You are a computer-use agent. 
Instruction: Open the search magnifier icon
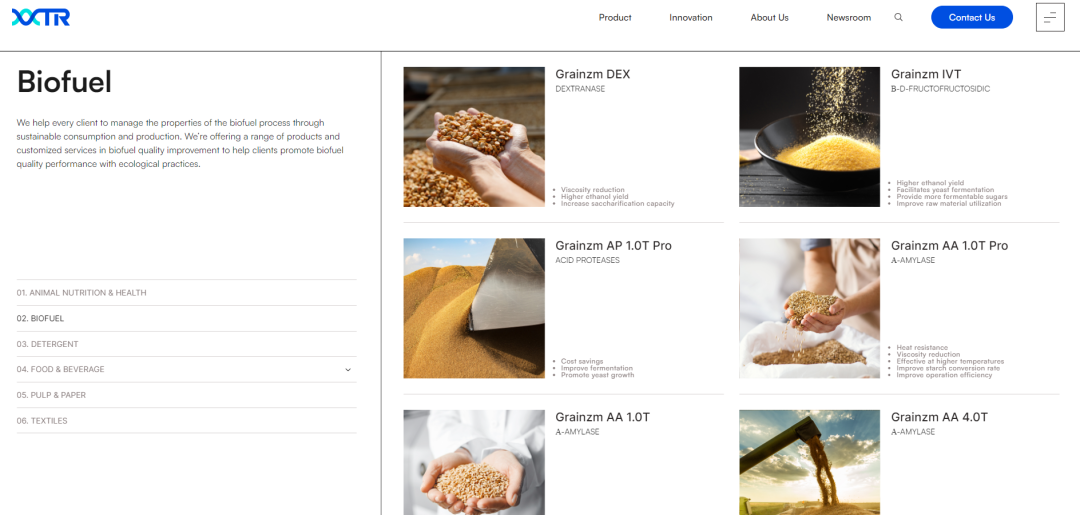[898, 18]
